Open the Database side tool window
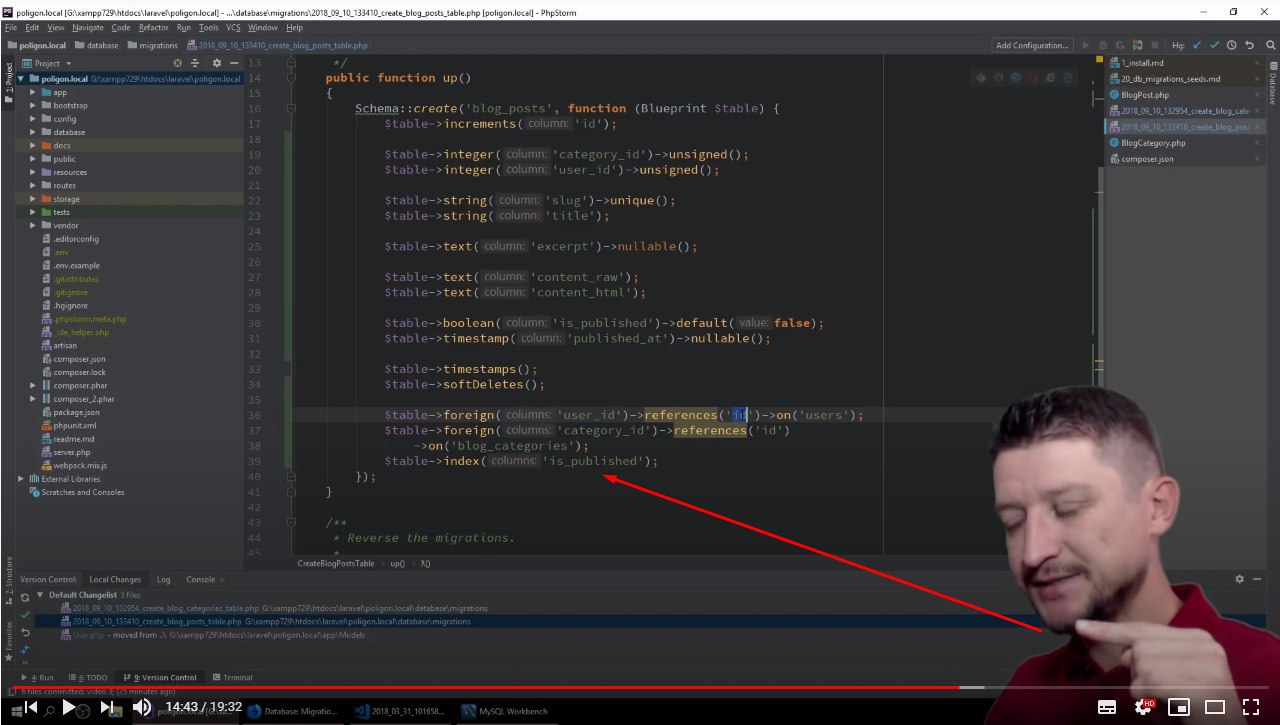This screenshot has width=1280, height=725. (x=1272, y=85)
